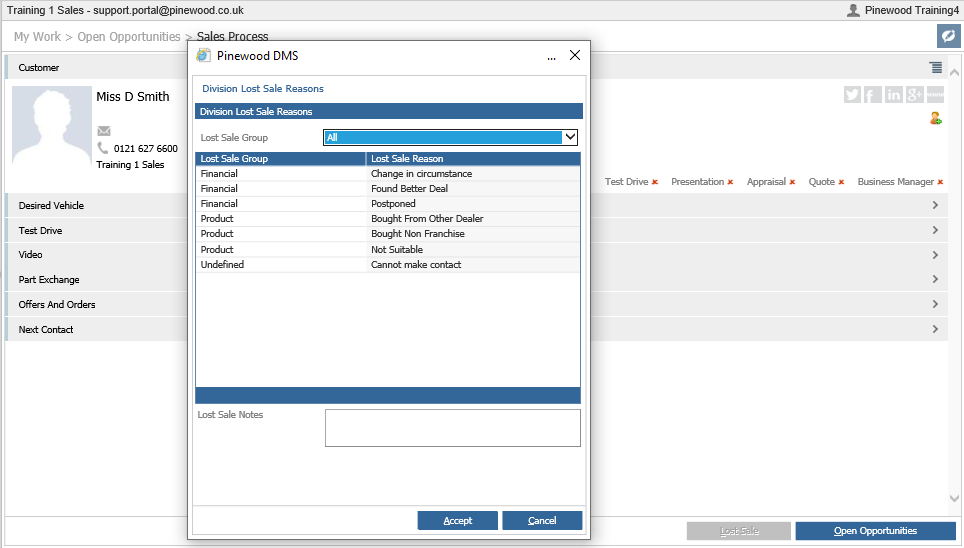Select the Found Better Deal reason
Viewport: 964px width, 548px height.
click(x=409, y=188)
